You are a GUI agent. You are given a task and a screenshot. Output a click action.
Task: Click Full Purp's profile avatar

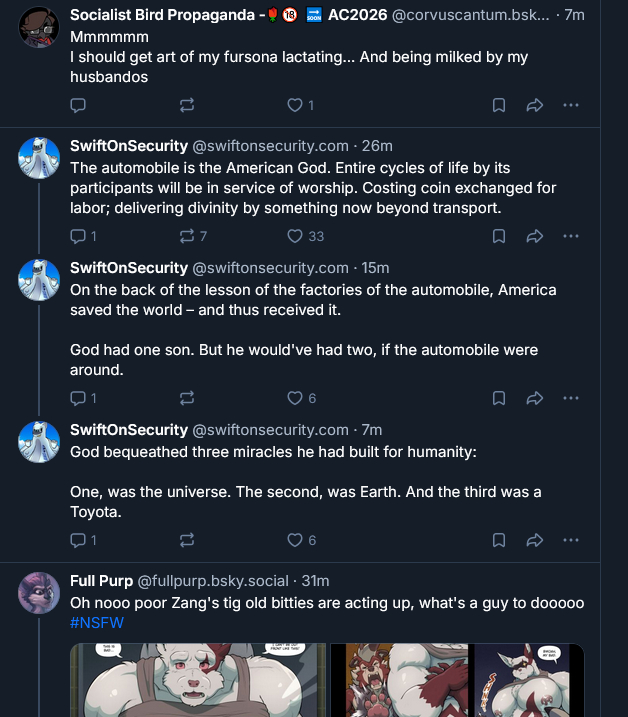[x=39, y=593]
